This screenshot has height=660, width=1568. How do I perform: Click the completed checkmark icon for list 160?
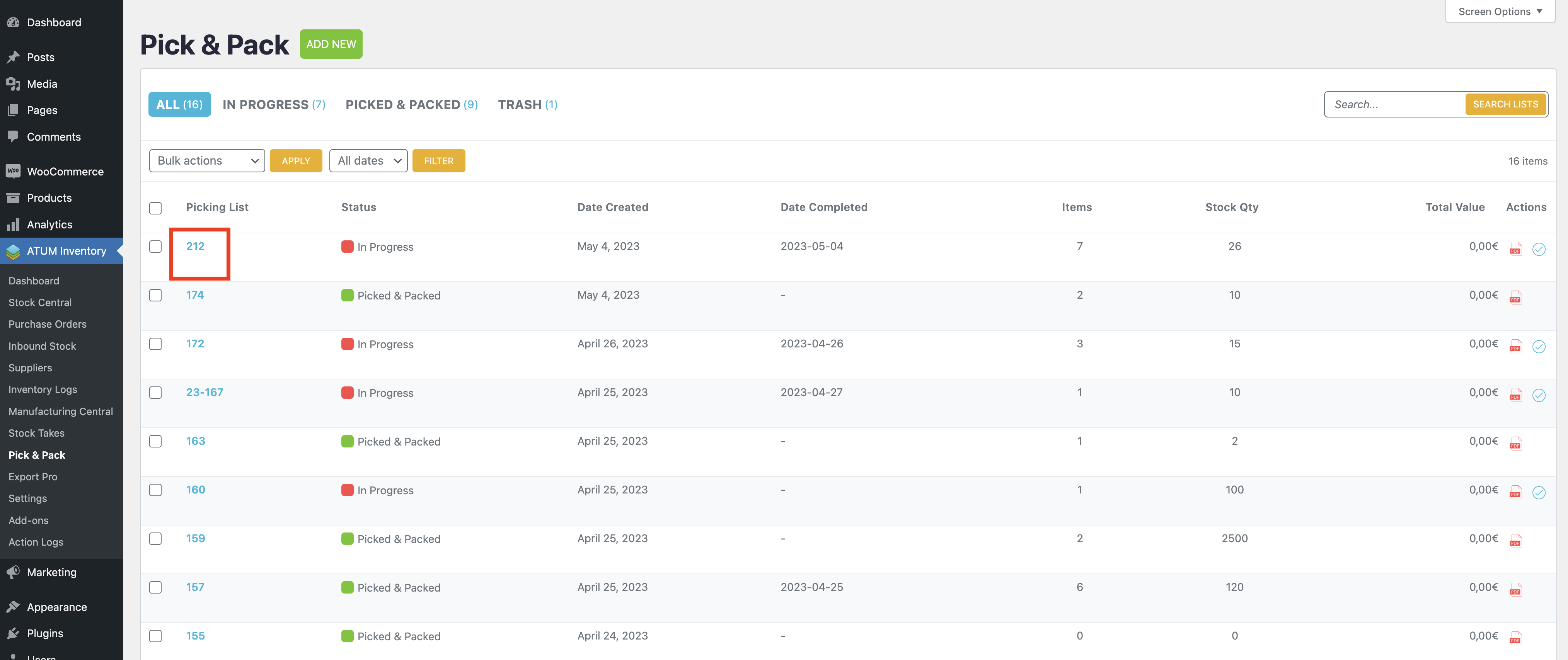pyautogui.click(x=1539, y=492)
